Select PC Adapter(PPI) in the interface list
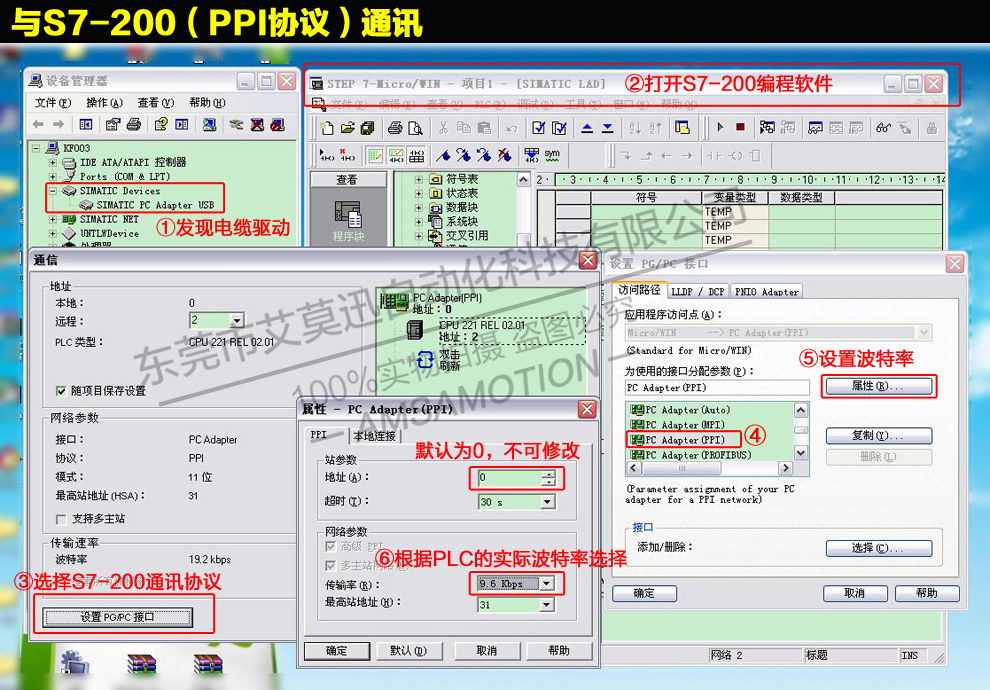 pos(686,440)
